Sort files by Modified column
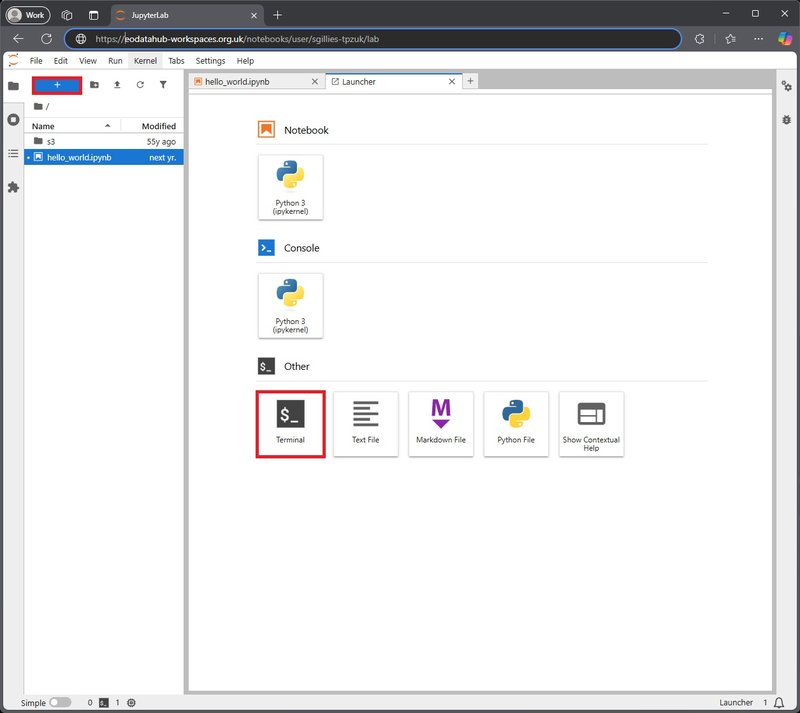Image resolution: width=800 pixels, height=713 pixels. coord(158,126)
